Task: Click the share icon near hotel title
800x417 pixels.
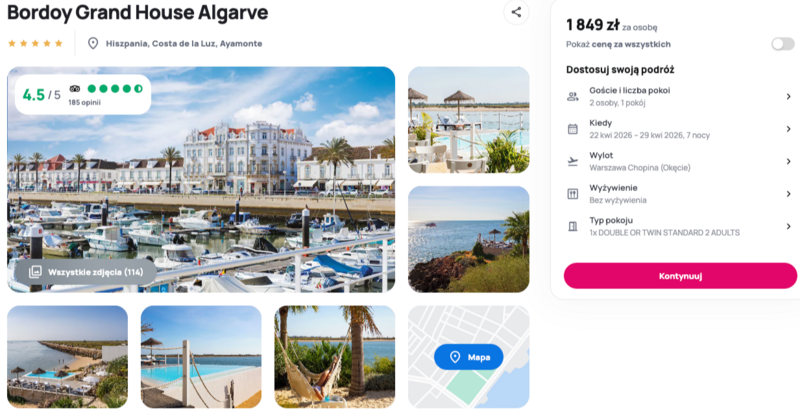Action: [516, 12]
